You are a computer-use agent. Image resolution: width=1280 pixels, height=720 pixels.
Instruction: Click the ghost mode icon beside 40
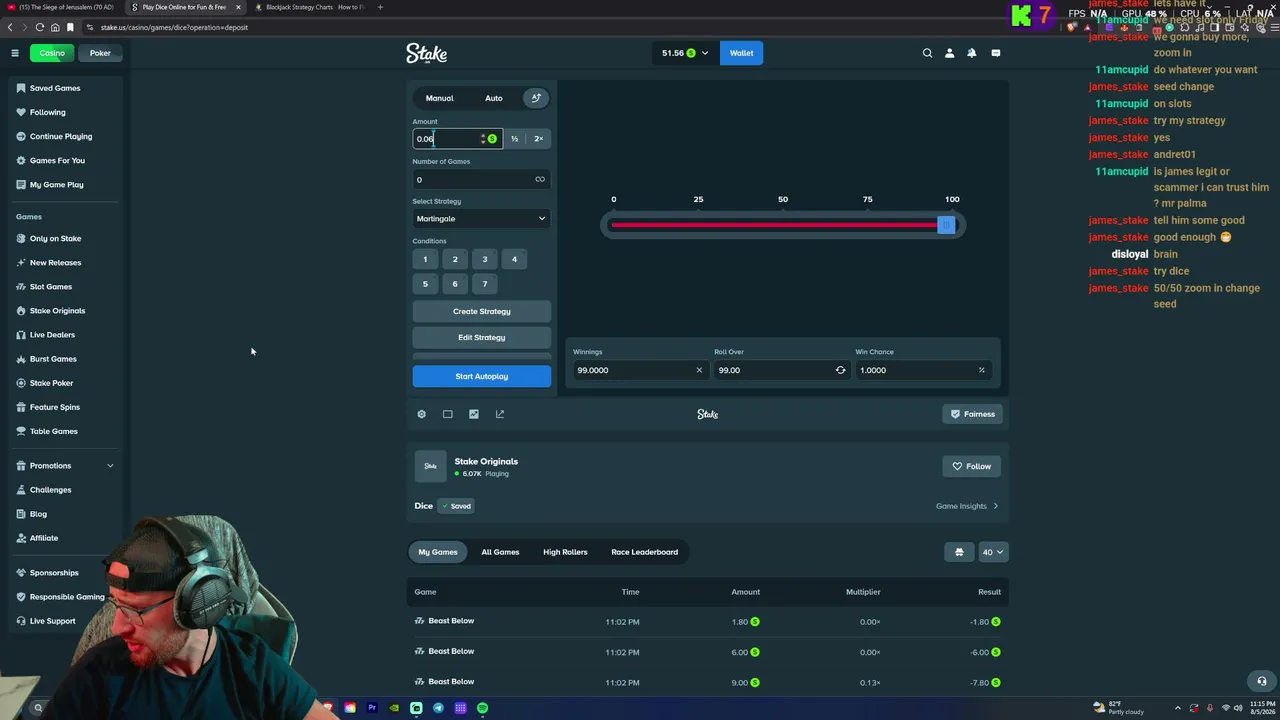pos(959,552)
